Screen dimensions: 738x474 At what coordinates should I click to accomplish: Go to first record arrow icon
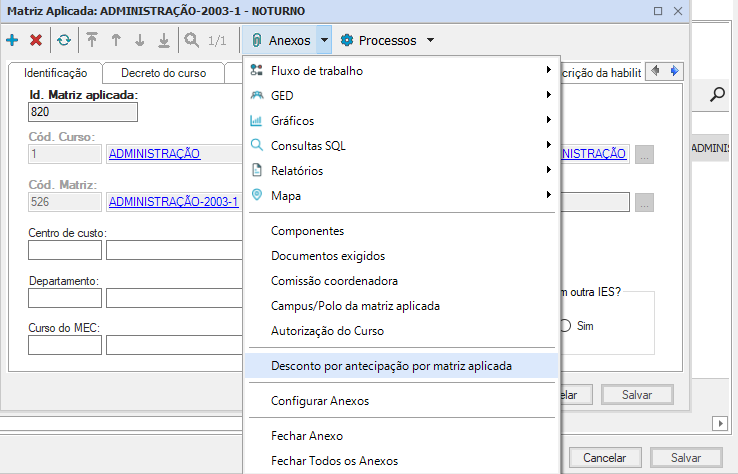pyautogui.click(x=92, y=41)
